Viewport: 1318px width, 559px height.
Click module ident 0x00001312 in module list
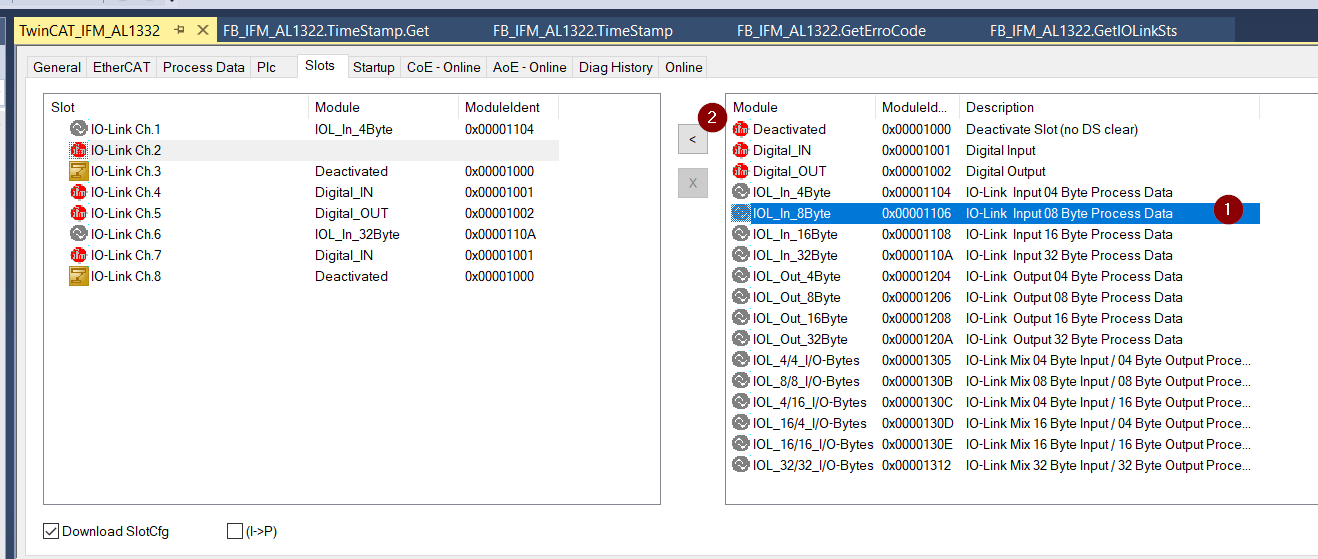point(916,465)
